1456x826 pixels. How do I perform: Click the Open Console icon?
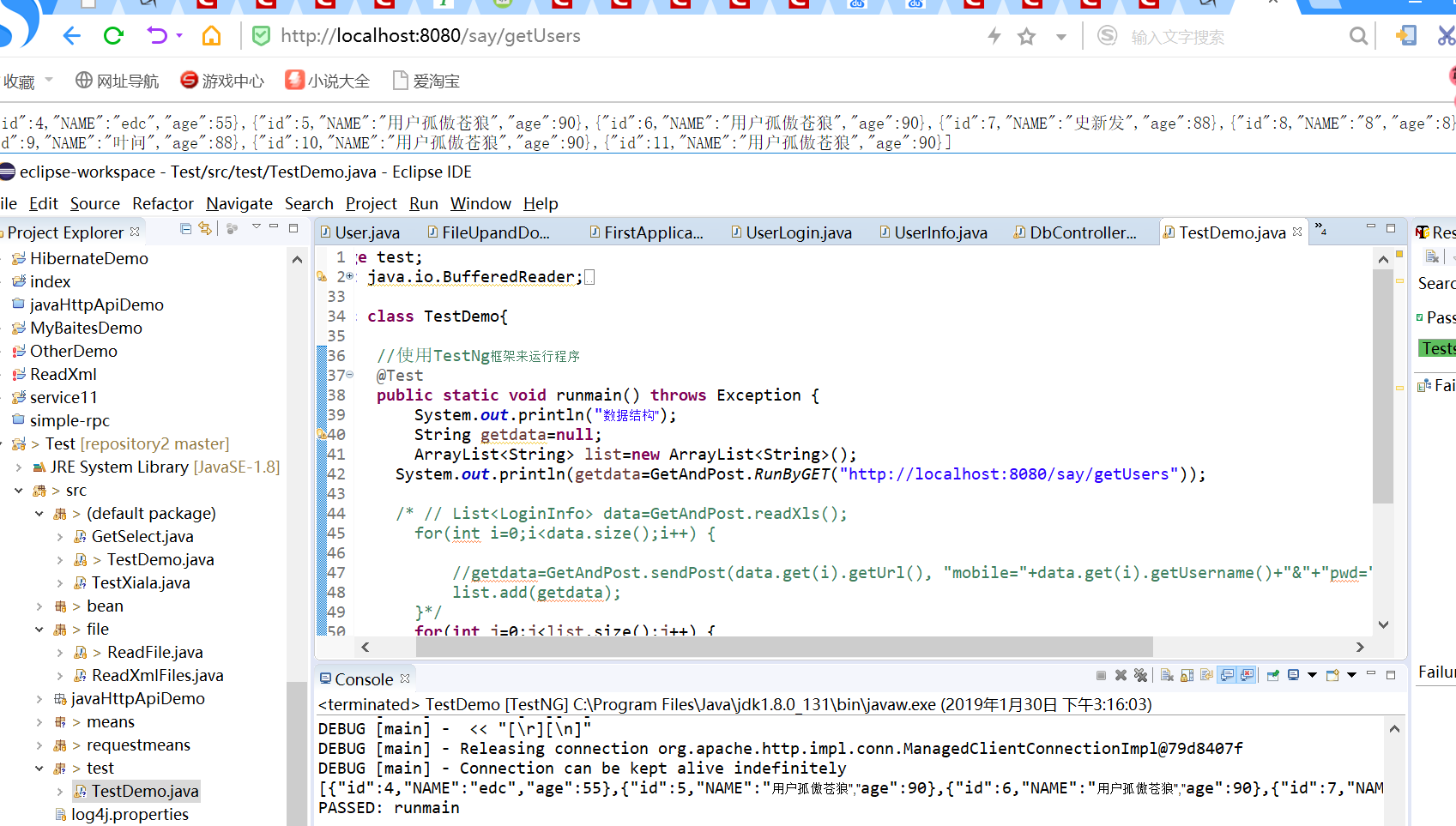coord(1332,676)
